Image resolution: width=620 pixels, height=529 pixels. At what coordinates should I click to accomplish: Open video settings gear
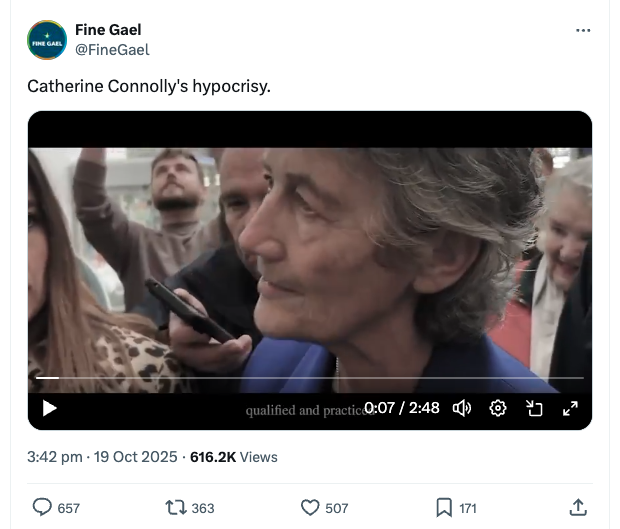click(497, 408)
